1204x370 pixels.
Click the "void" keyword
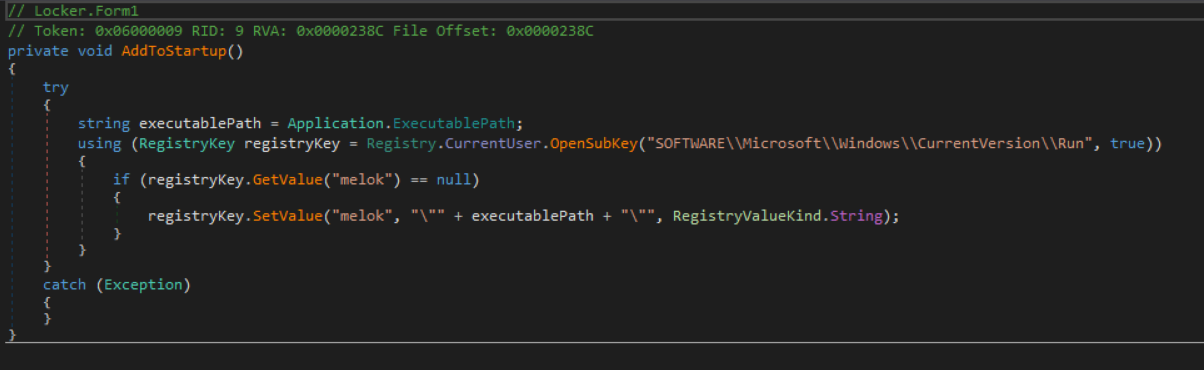click(95, 50)
